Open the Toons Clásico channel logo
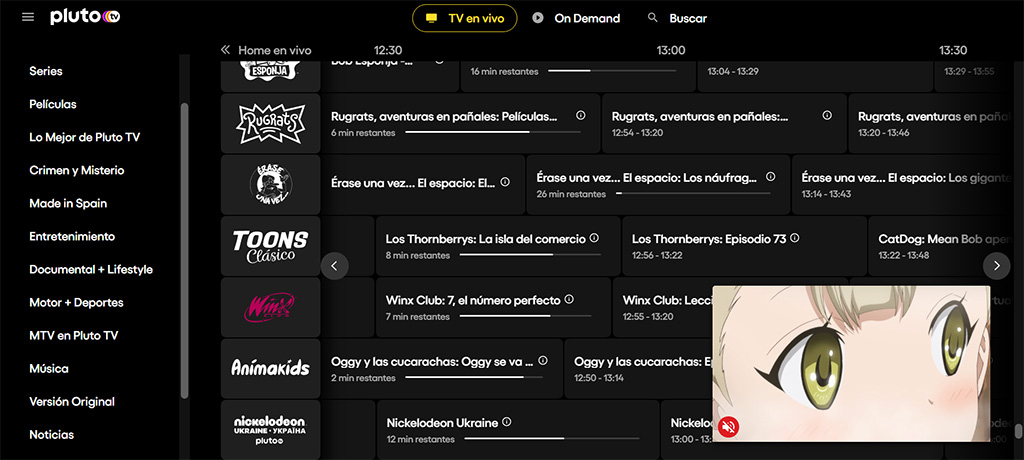1024x460 pixels. click(270, 246)
